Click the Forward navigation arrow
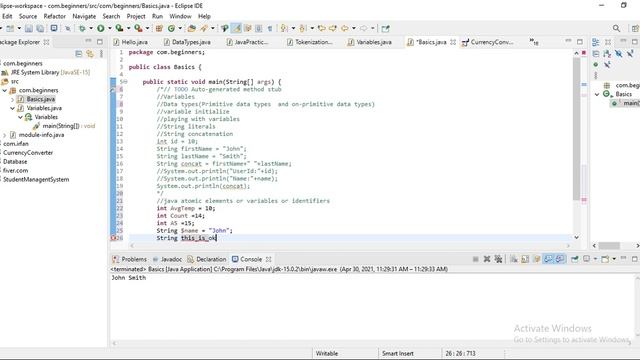640x360 pixels. (363, 29)
